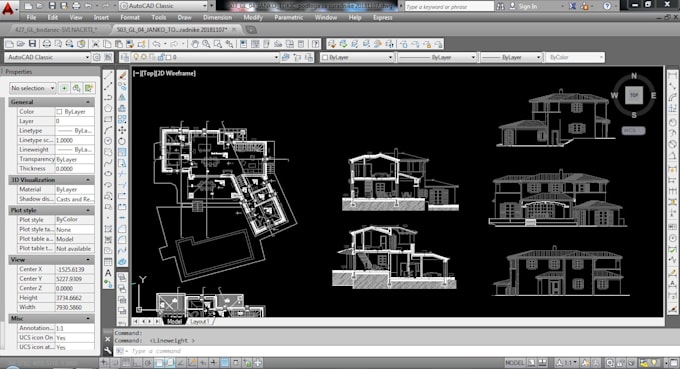Click the Color ByLayer swatch in Properties

tap(59, 111)
